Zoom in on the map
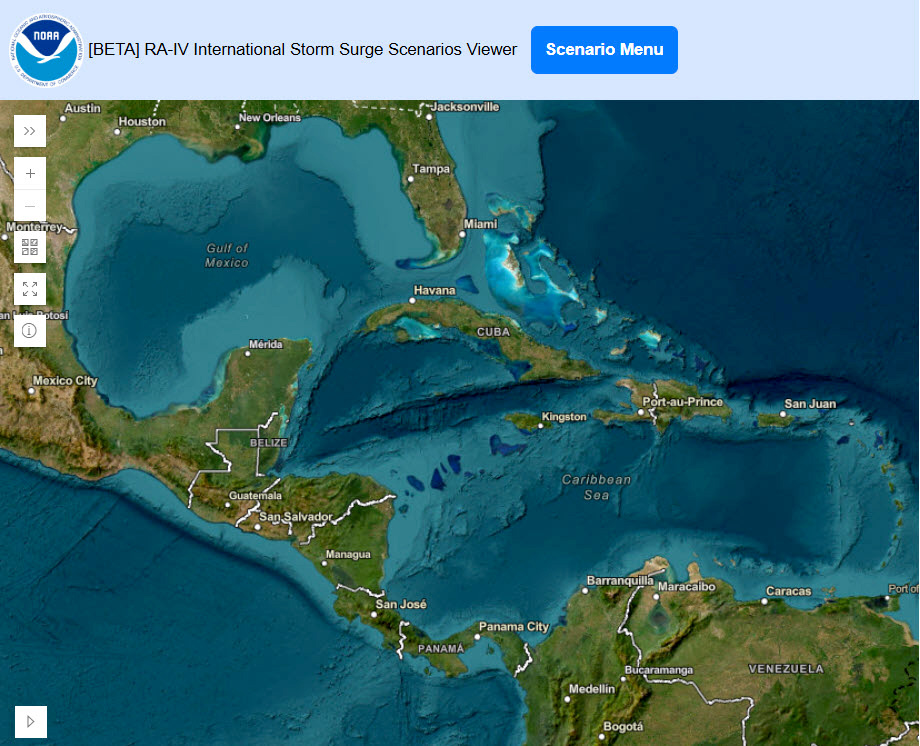This screenshot has width=920, height=746. pyautogui.click(x=30, y=173)
